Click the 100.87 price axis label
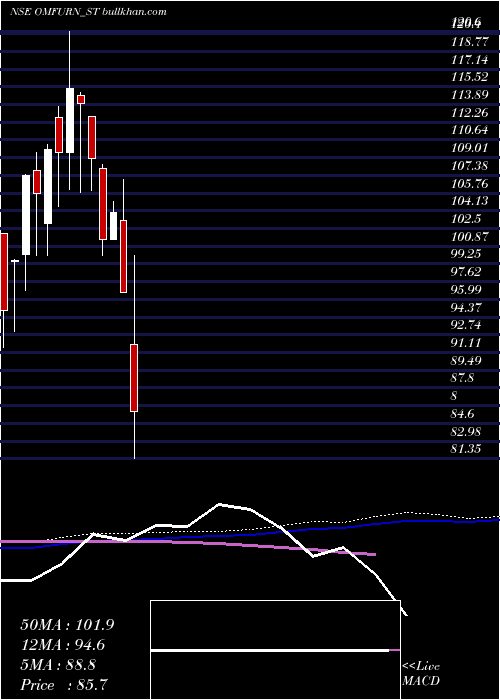The height and width of the screenshot is (700, 500). [469, 237]
